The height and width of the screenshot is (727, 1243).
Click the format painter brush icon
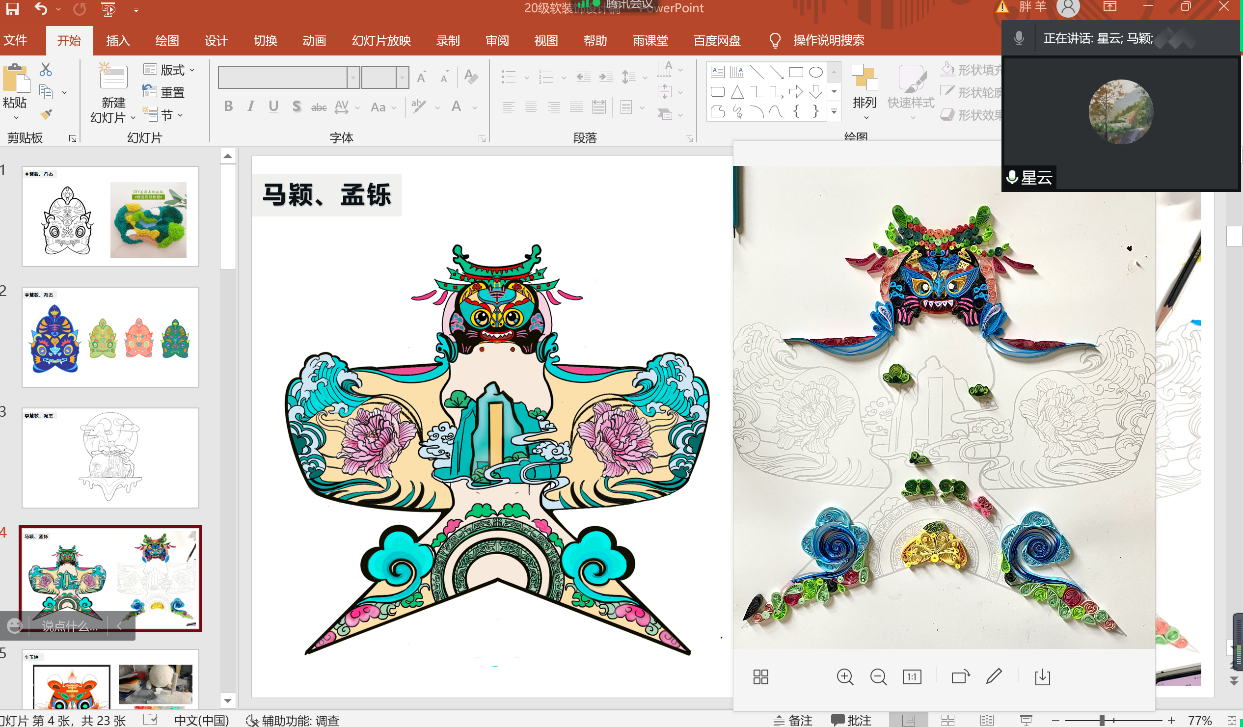[x=45, y=114]
